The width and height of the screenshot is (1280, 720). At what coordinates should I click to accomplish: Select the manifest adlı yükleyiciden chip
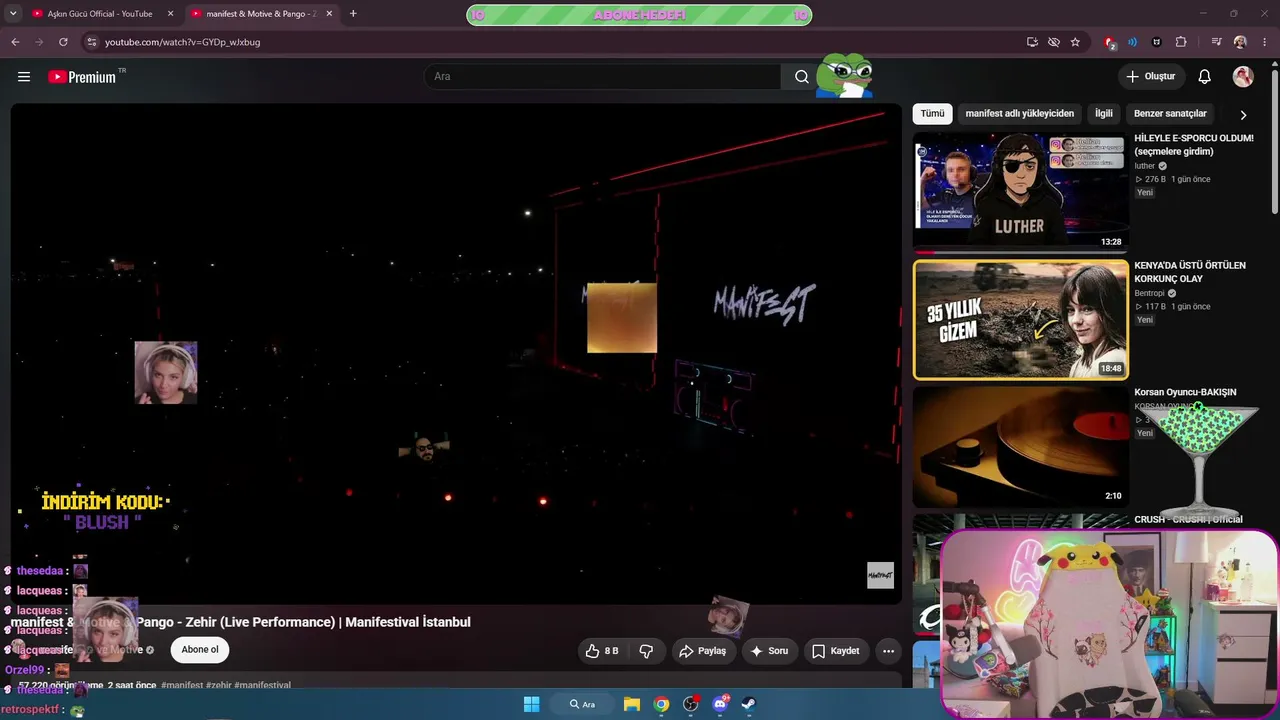[x=1020, y=114]
